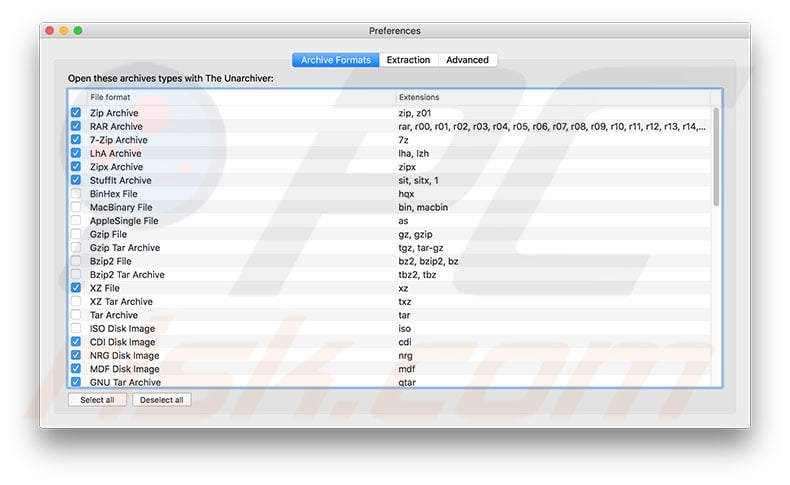Enable the Tar Archive checkbox
This screenshot has width=790, height=485.
76,315
